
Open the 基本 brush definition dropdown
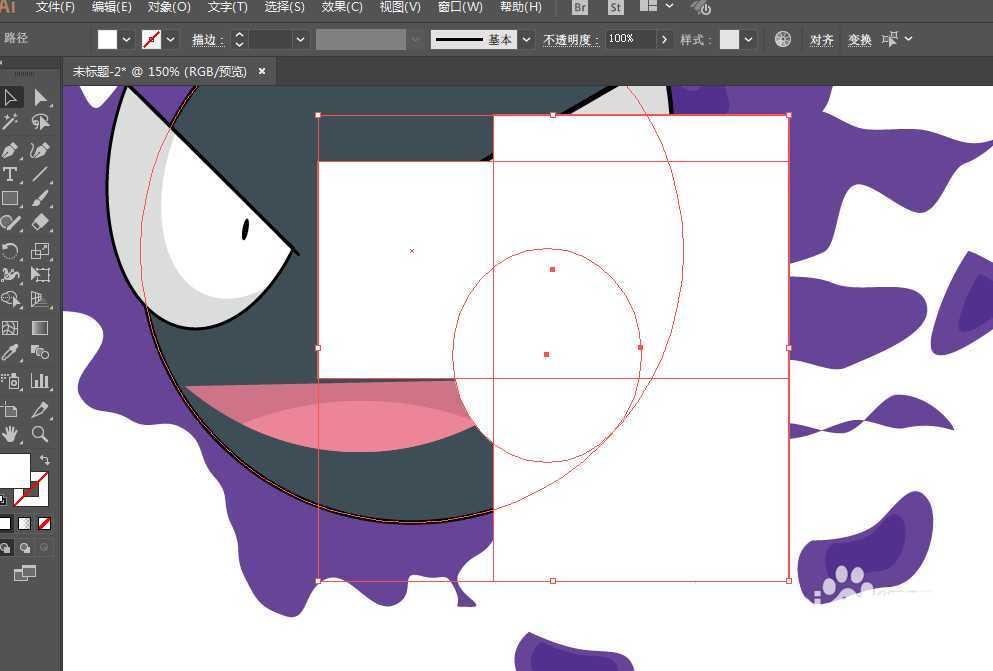pos(526,40)
